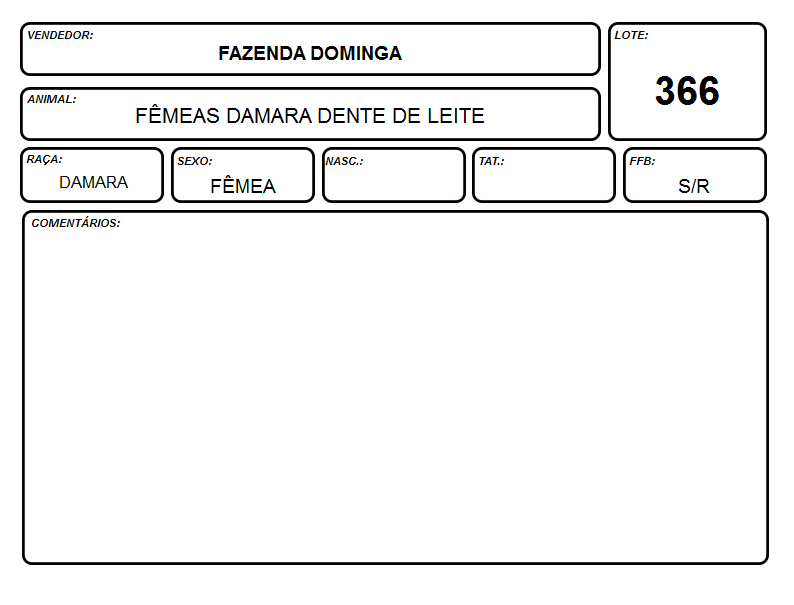Screen dimensions: 794x605
Task: Click the FÊMEAS DAMARA DENTE DE LEITE text
Action: pos(310,115)
